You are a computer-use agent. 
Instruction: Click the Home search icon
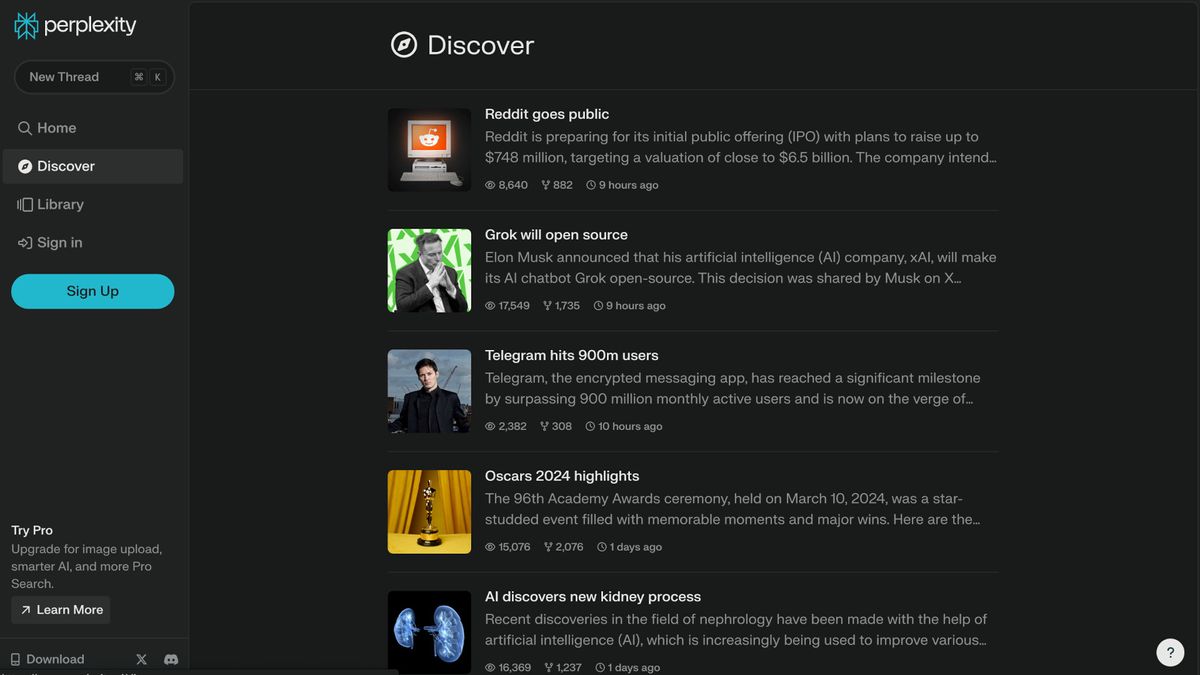[25, 128]
